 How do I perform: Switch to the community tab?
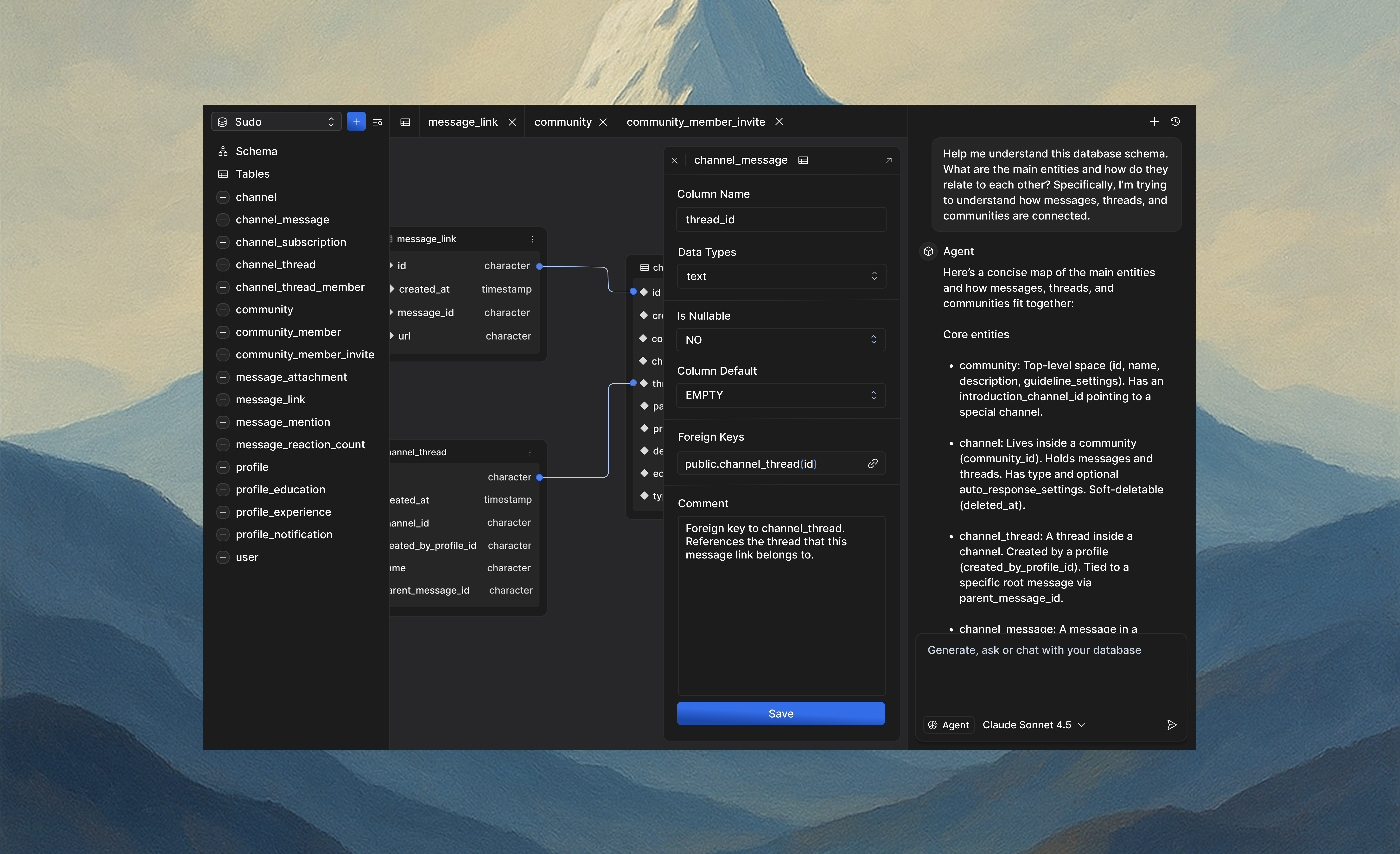click(x=563, y=122)
